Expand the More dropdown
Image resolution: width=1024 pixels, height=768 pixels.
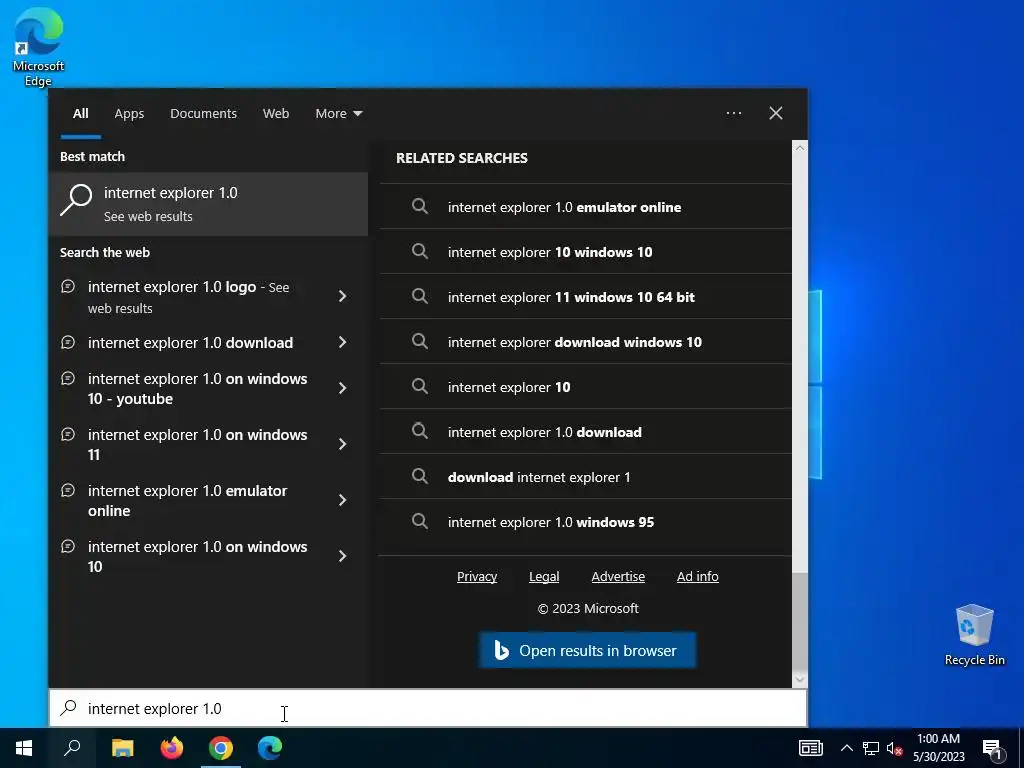pyautogui.click(x=338, y=114)
